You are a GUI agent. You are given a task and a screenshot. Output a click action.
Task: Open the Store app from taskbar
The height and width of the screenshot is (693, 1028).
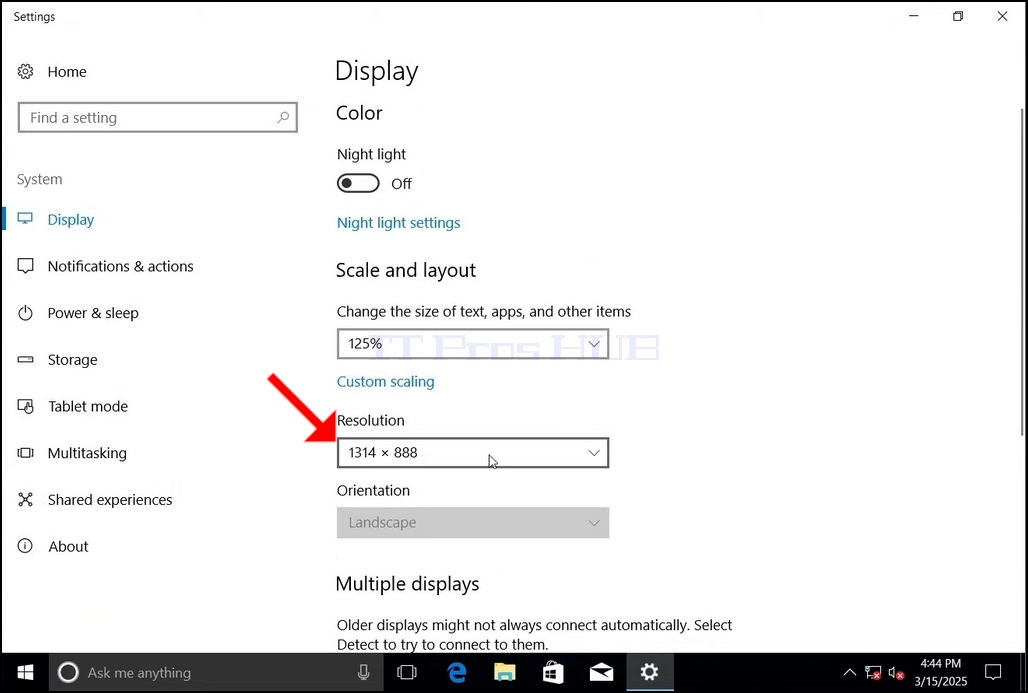pyautogui.click(x=553, y=672)
